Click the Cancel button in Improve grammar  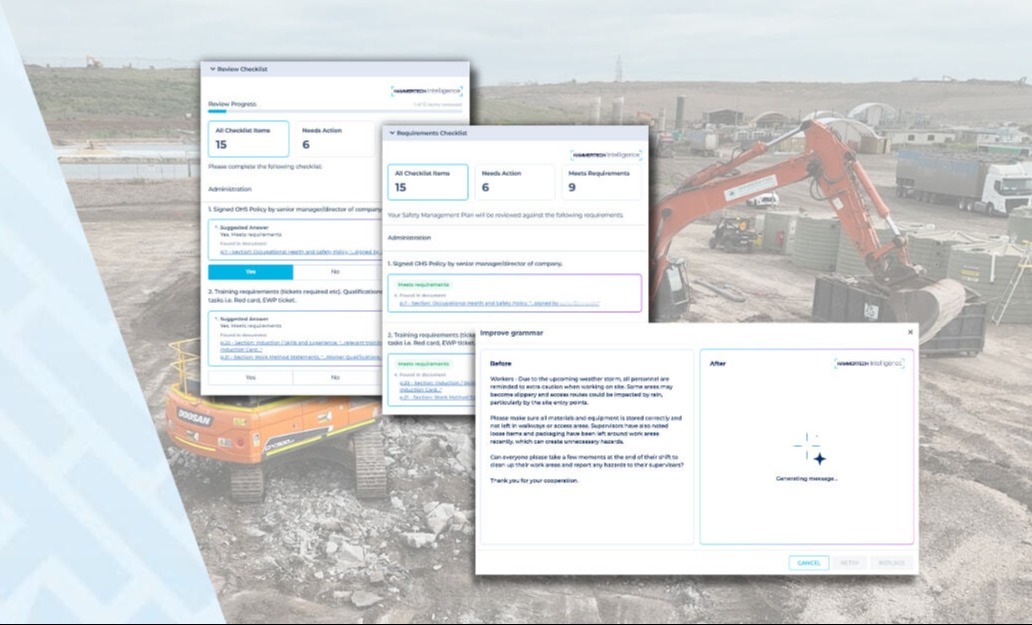[x=809, y=563]
